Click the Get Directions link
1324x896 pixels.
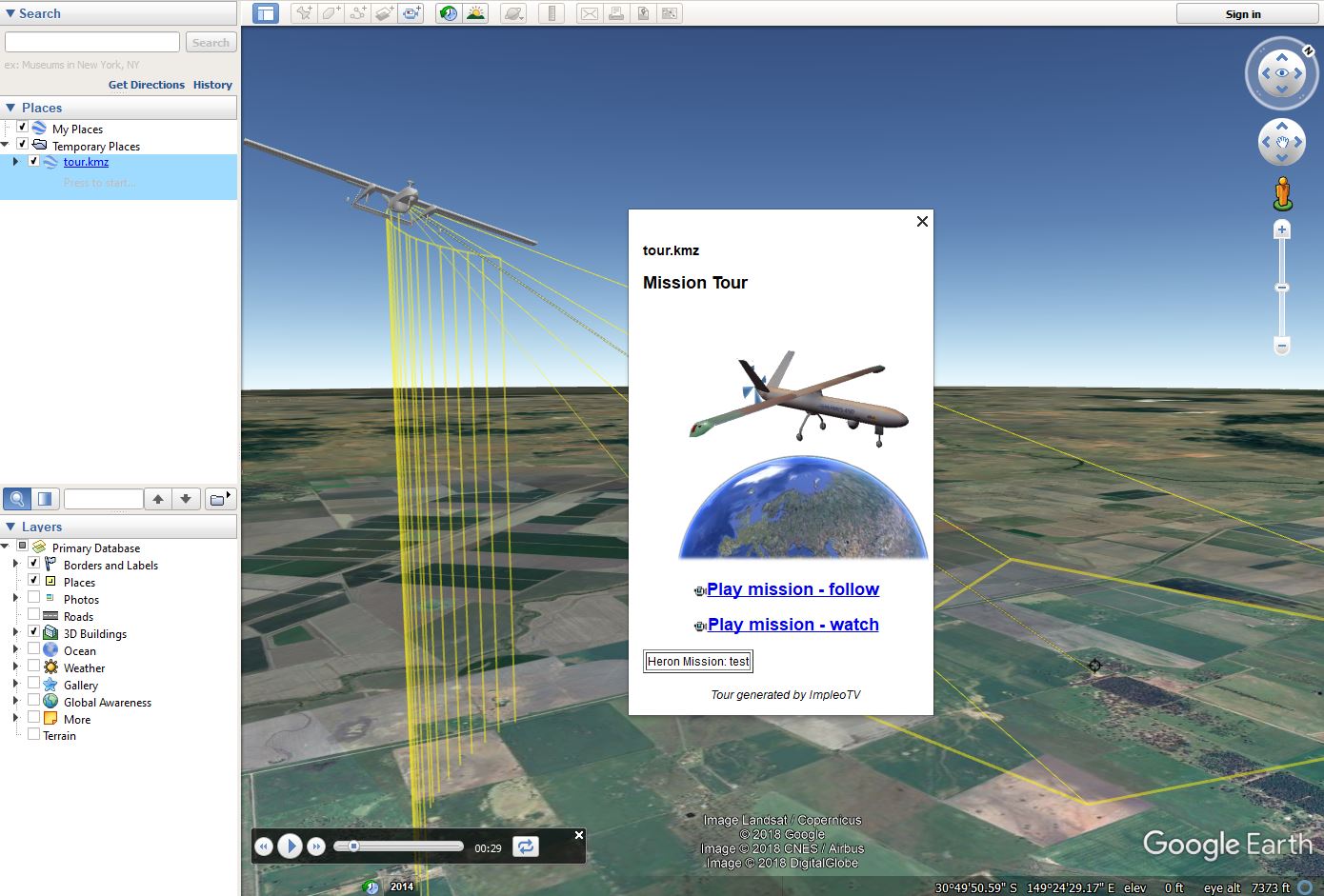pos(146,84)
